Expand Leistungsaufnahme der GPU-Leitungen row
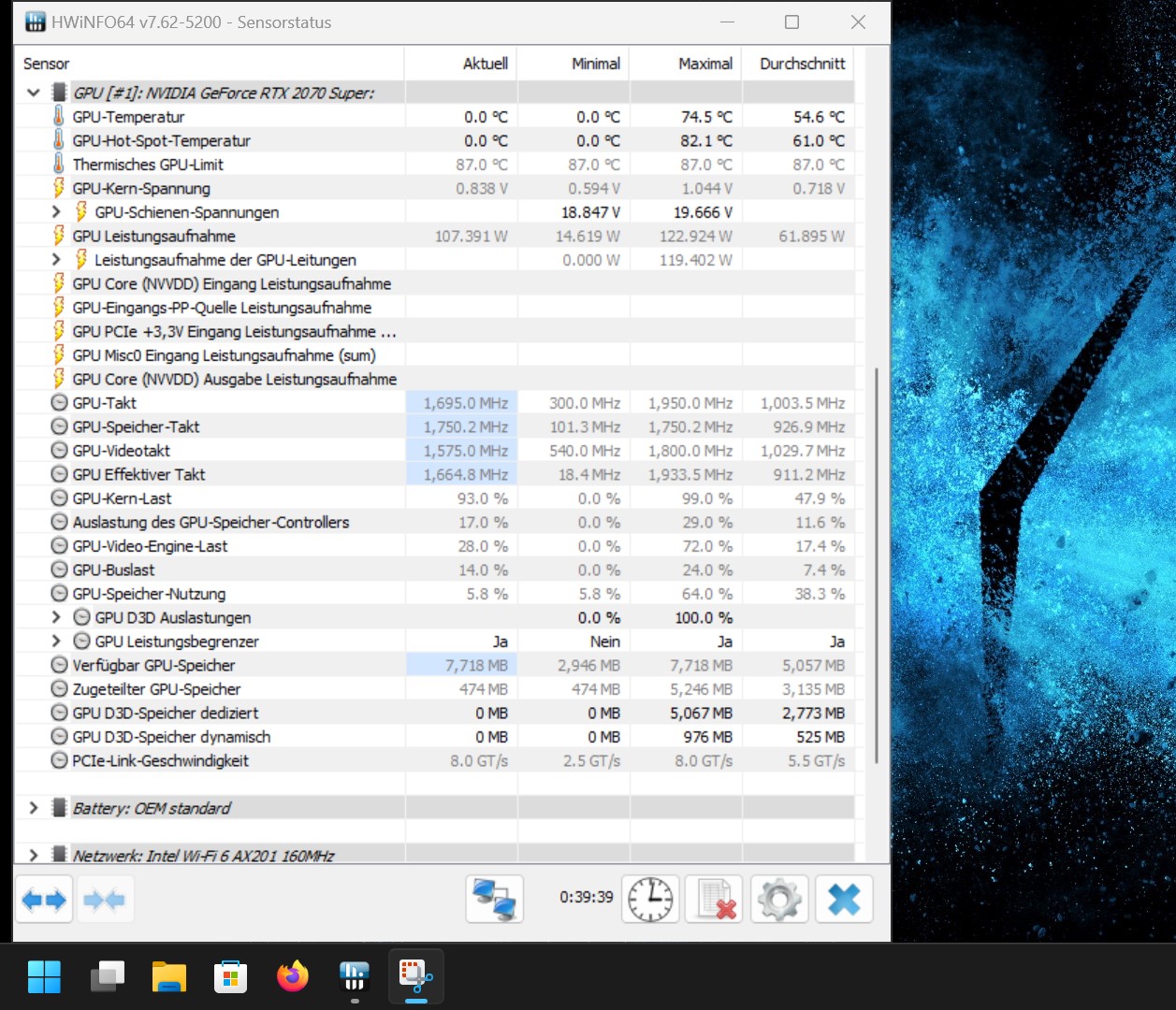The height and width of the screenshot is (1010, 1176). [x=56, y=259]
